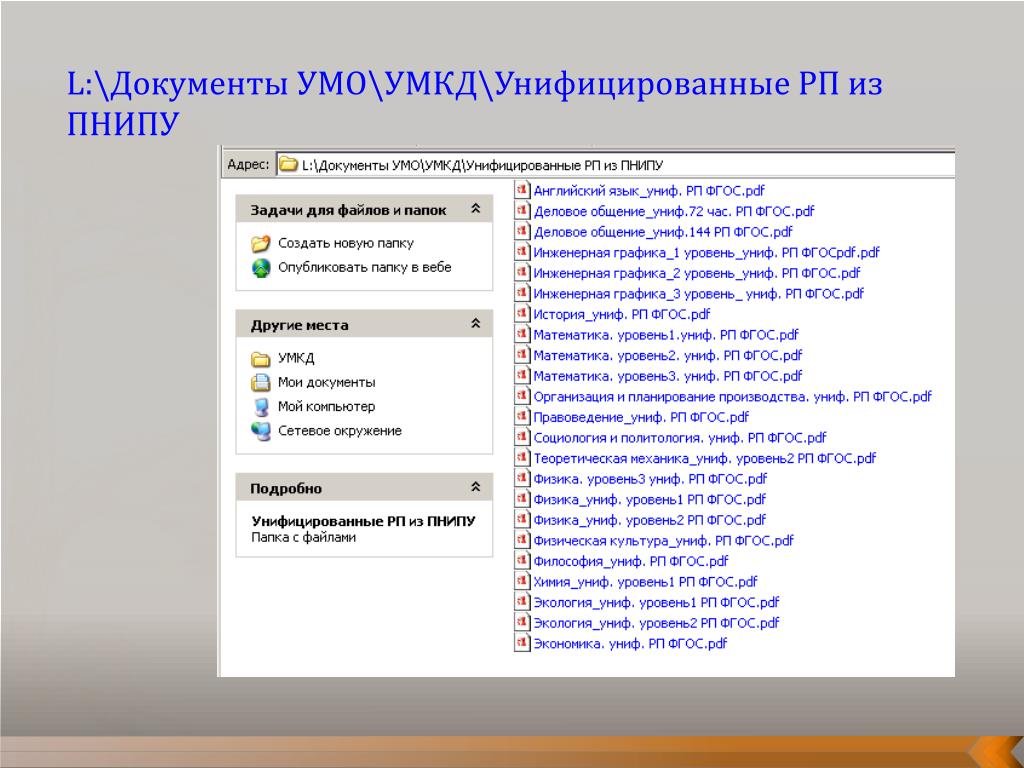Screen dimensions: 1024x768
Task: Select file name Деловое общение_униф.72 час. РП ФГОС.pdf
Action: coord(673,211)
